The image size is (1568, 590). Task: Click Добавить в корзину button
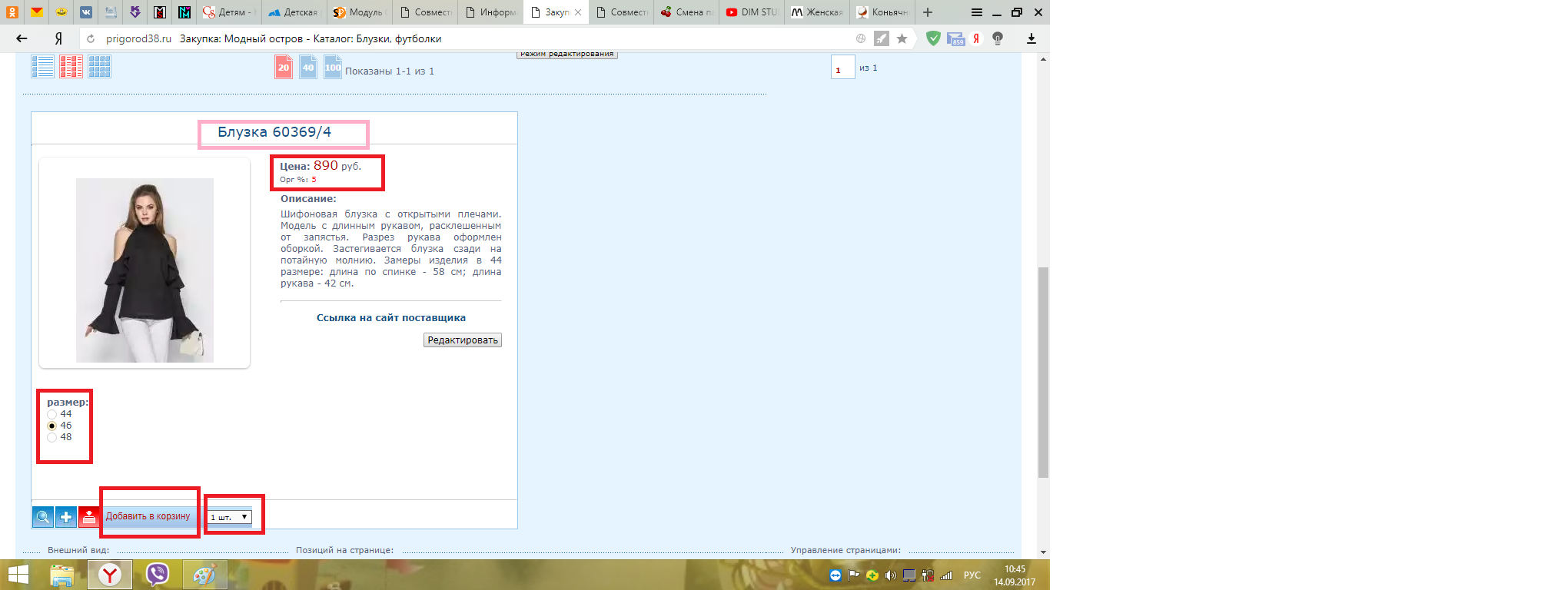click(148, 516)
